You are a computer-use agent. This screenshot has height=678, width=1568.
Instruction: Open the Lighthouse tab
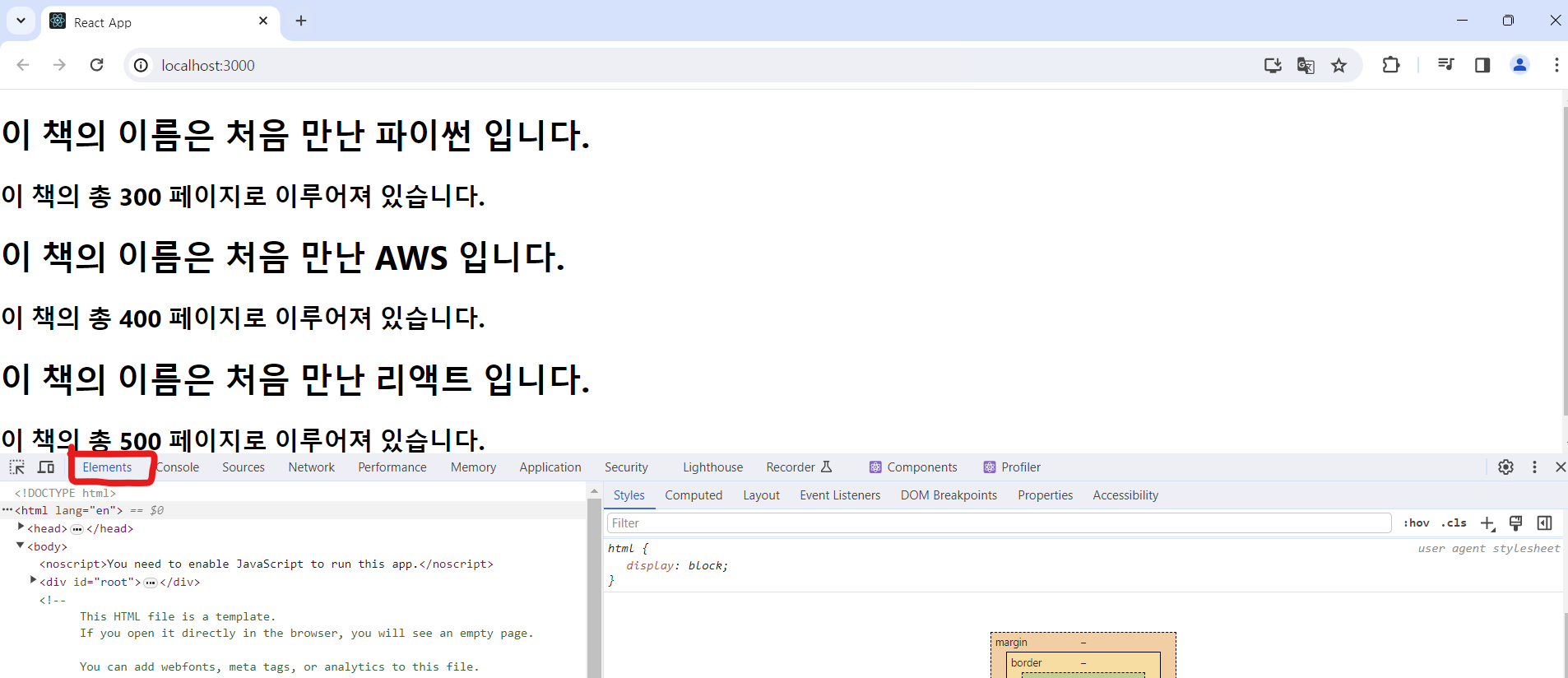(713, 467)
